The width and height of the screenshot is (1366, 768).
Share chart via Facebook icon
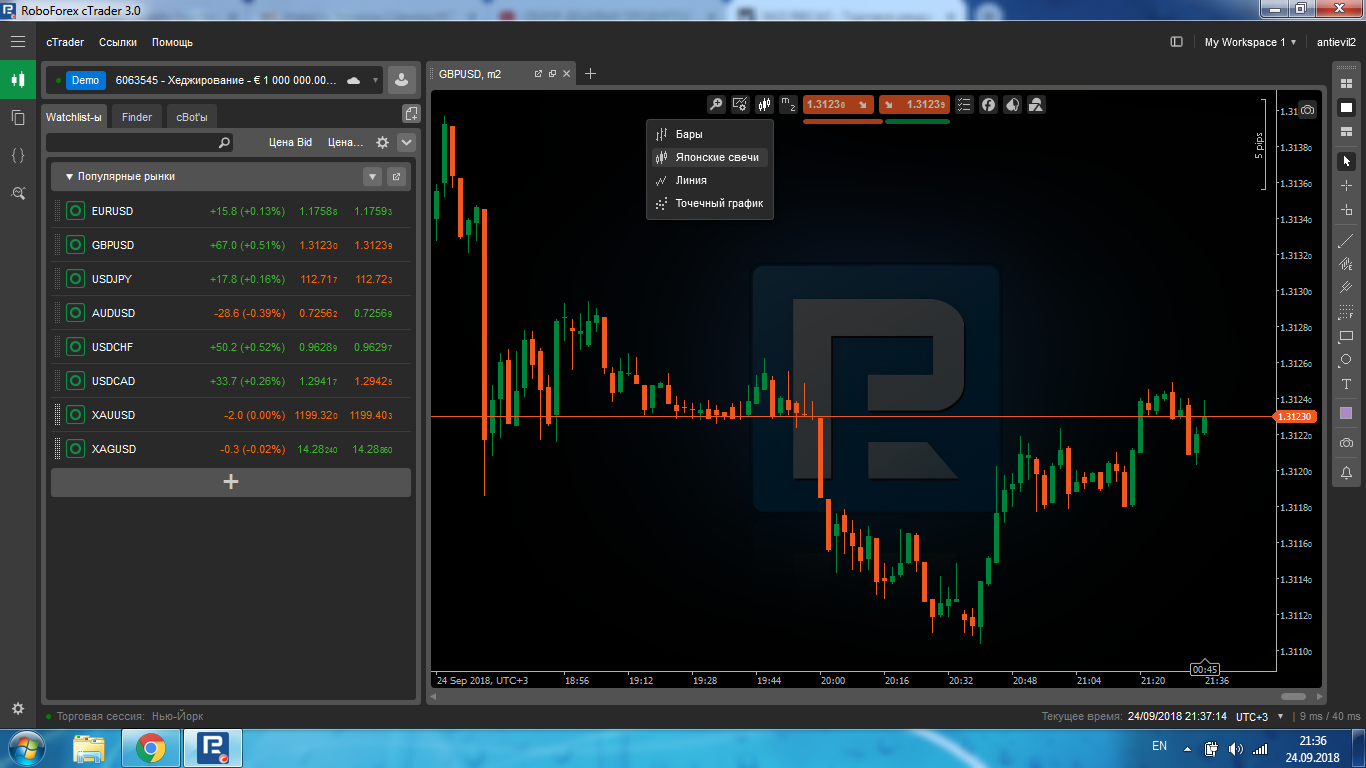point(988,104)
